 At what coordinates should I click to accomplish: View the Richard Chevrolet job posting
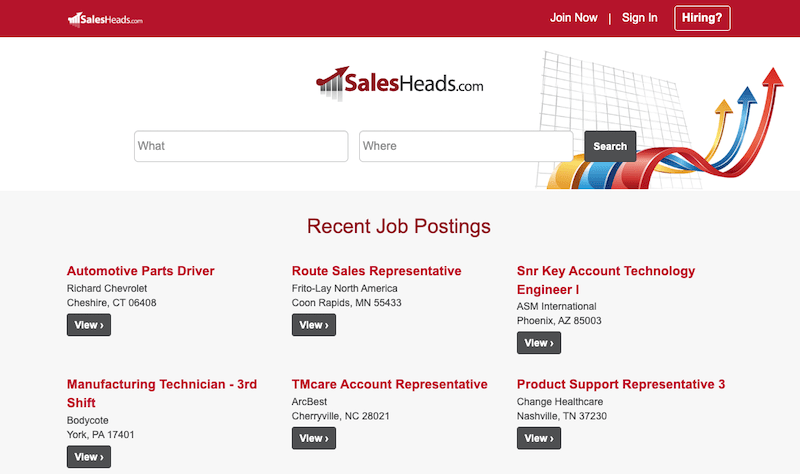[89, 325]
